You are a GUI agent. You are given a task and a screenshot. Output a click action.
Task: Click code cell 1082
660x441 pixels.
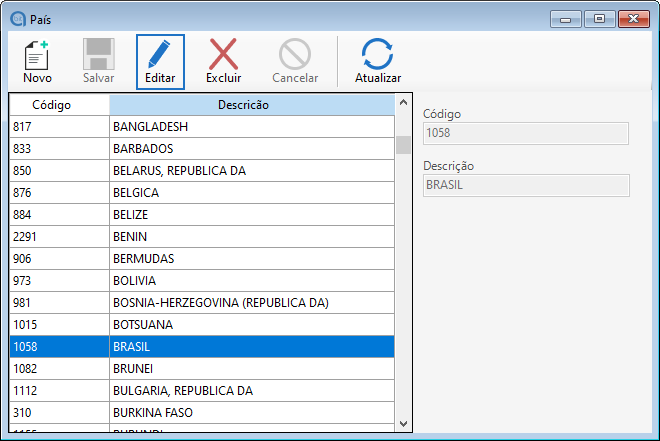[59, 369]
